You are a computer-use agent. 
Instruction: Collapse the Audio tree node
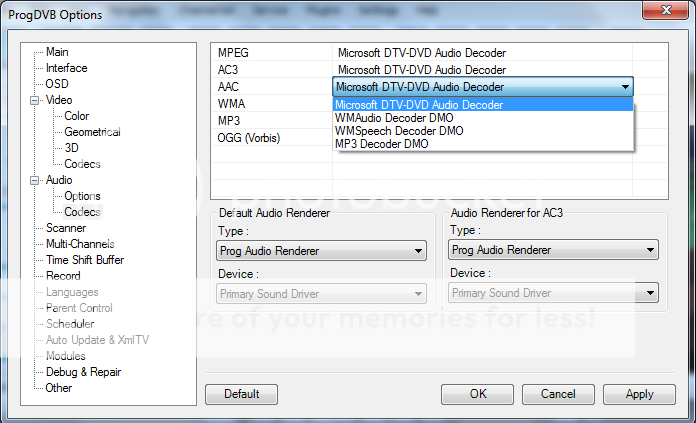tap(36, 180)
